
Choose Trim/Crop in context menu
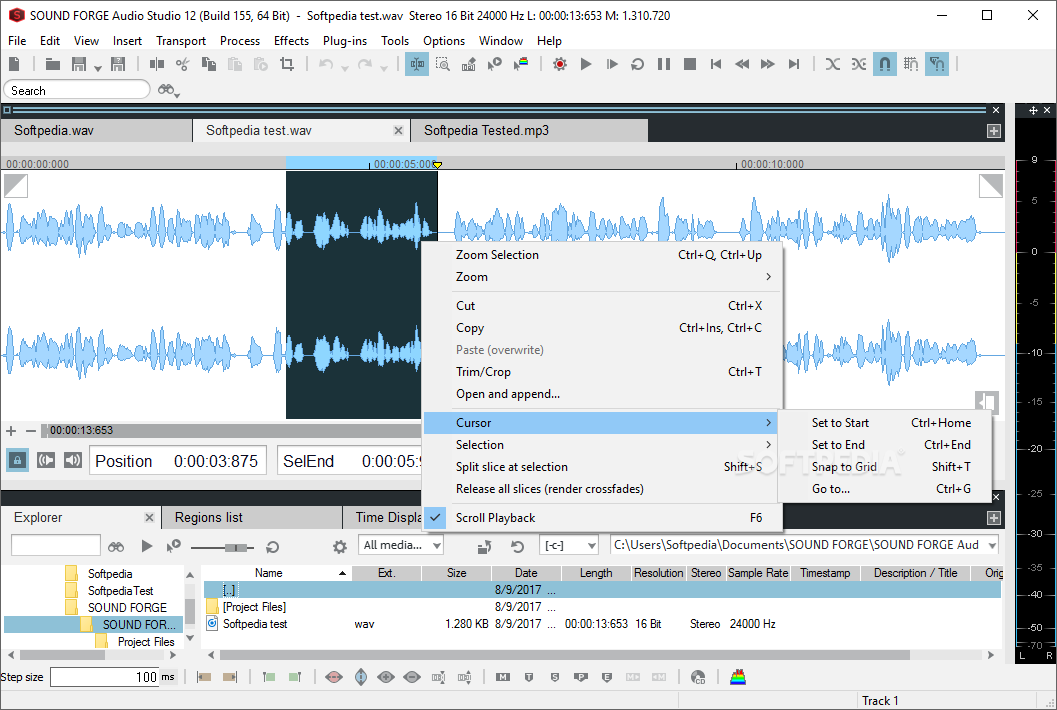pos(603,372)
